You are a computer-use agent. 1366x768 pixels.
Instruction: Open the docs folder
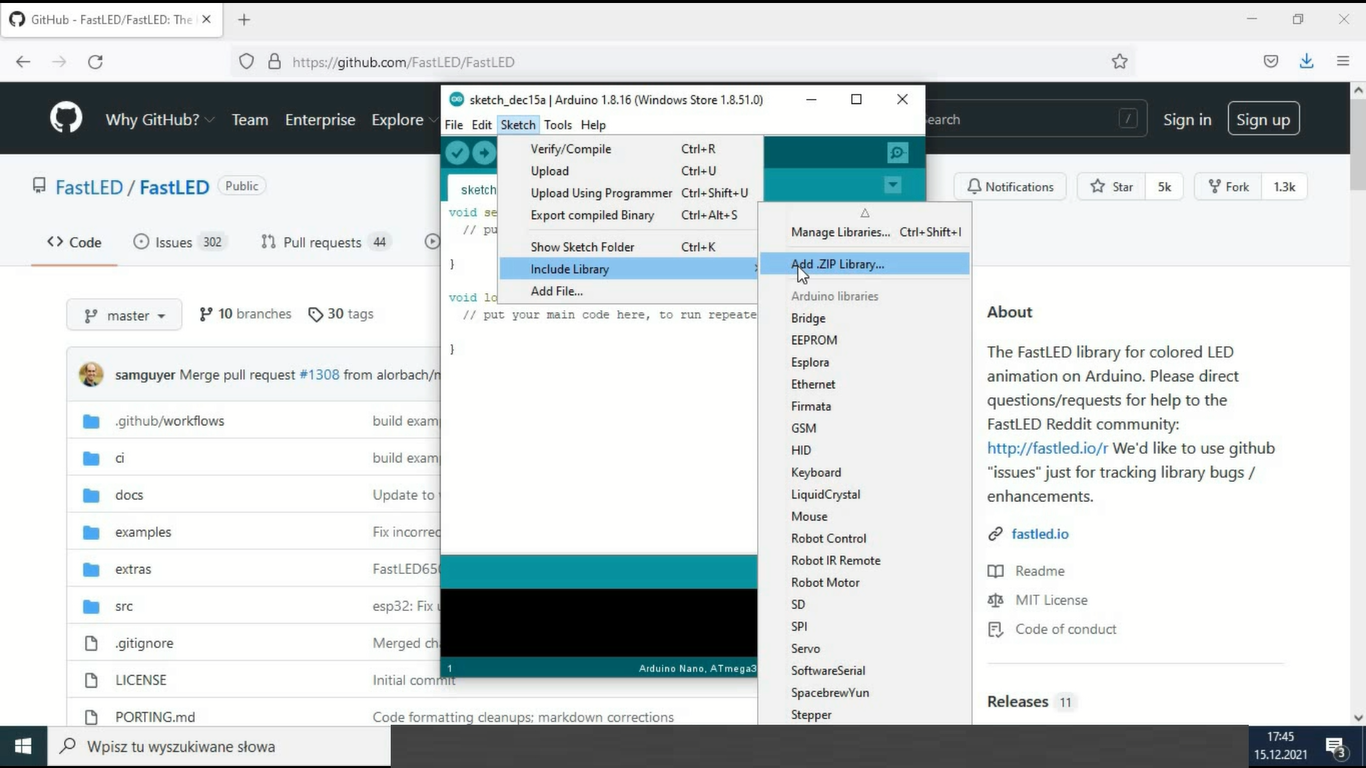129,495
